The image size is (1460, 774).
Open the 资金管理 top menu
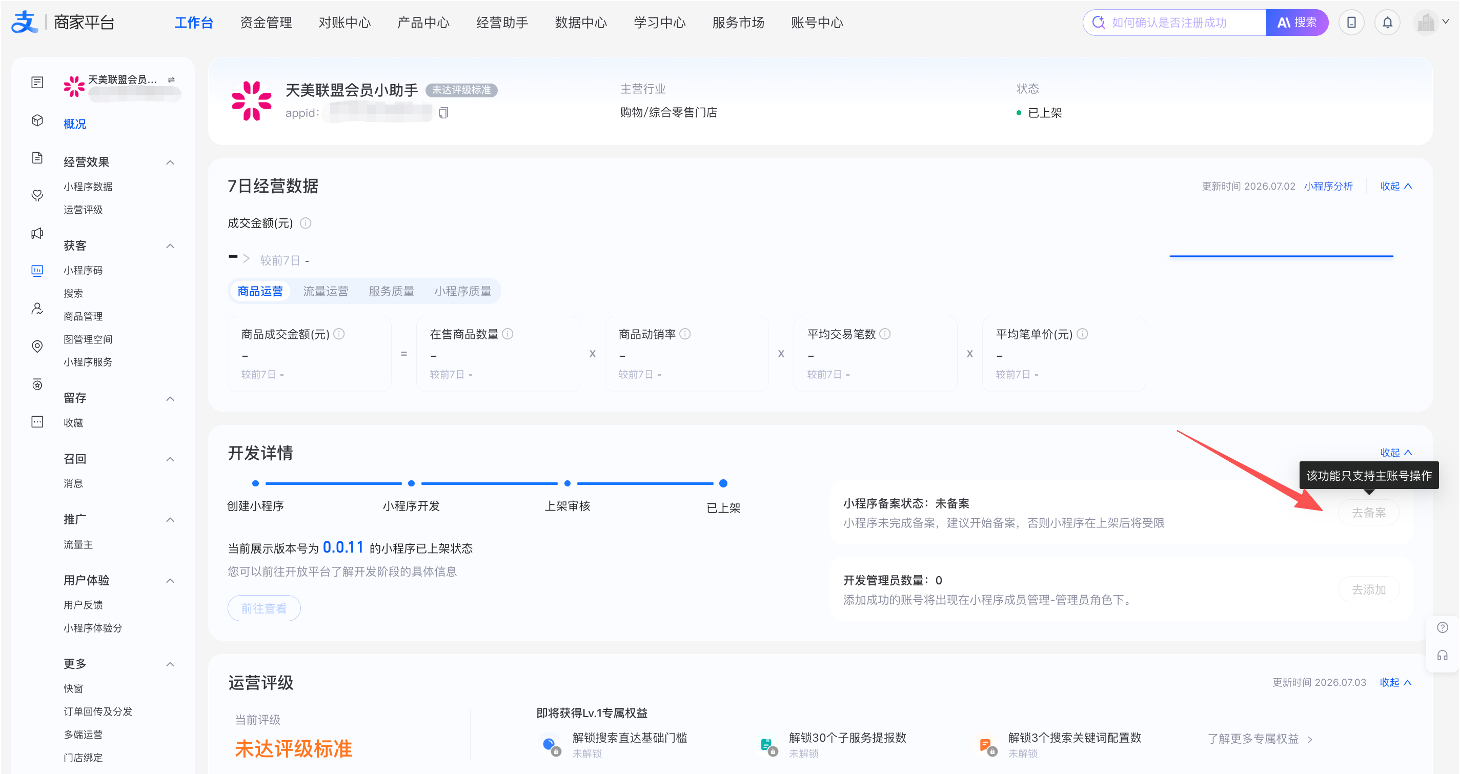(266, 22)
